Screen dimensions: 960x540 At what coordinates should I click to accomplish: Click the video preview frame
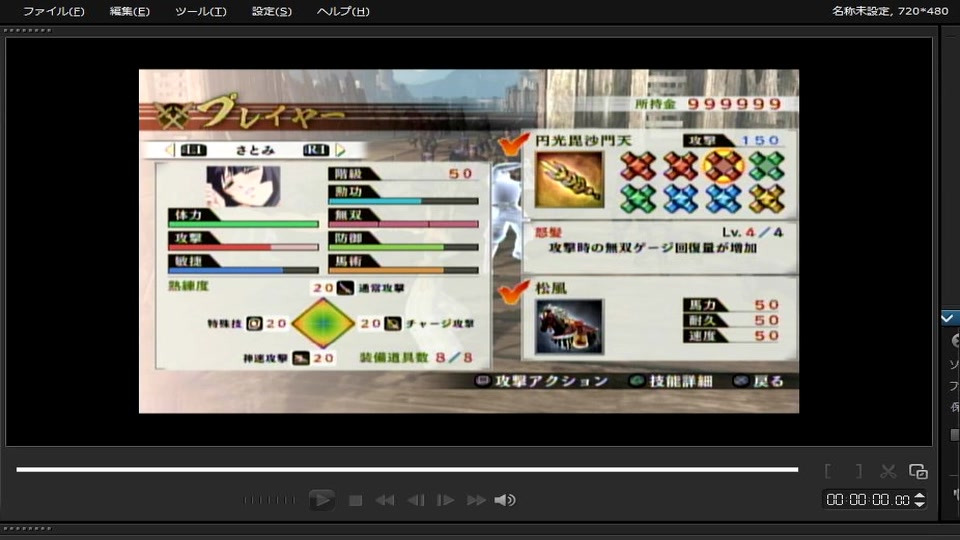(x=468, y=241)
